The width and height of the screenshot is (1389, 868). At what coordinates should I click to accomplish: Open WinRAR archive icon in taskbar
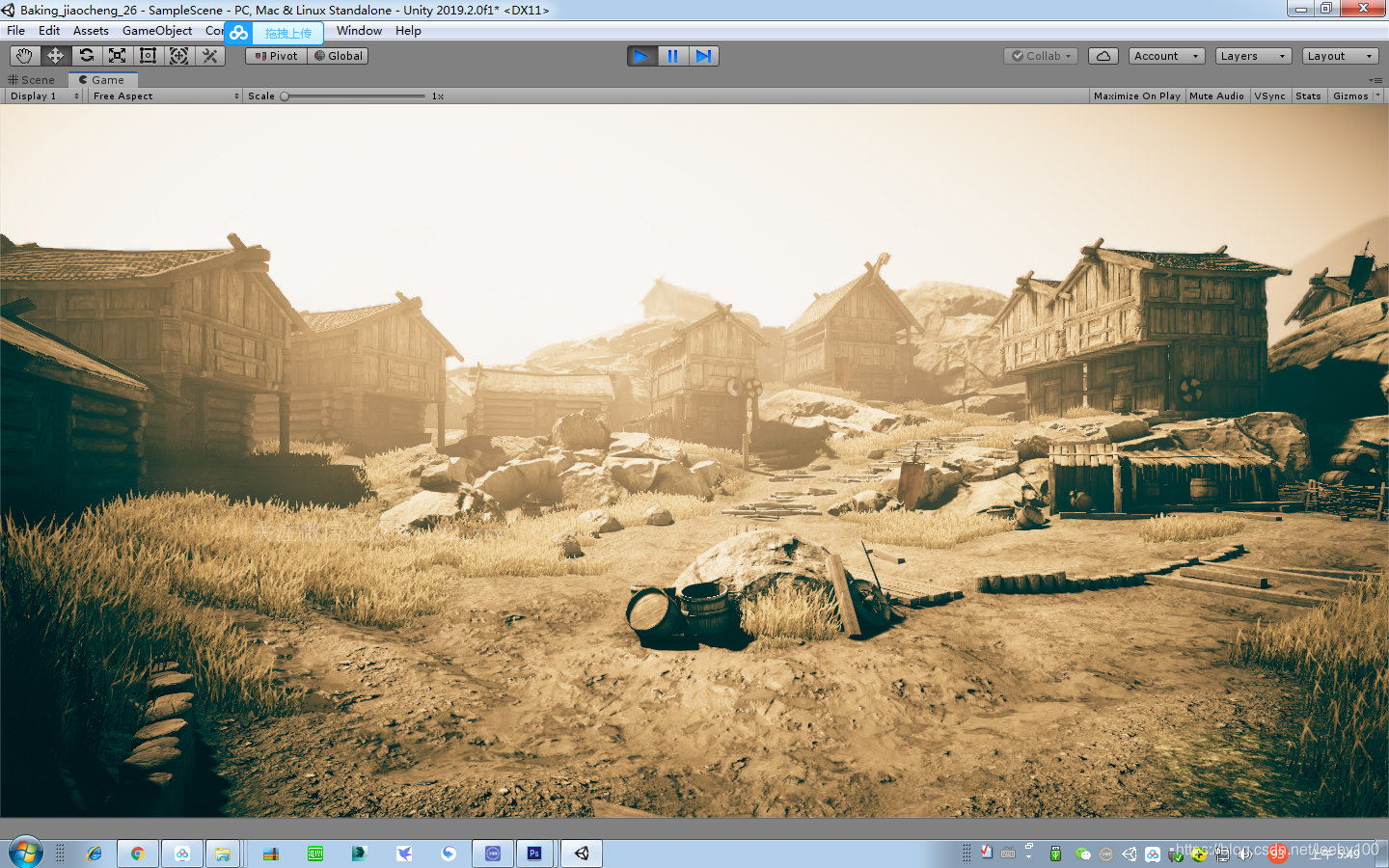tap(271, 854)
